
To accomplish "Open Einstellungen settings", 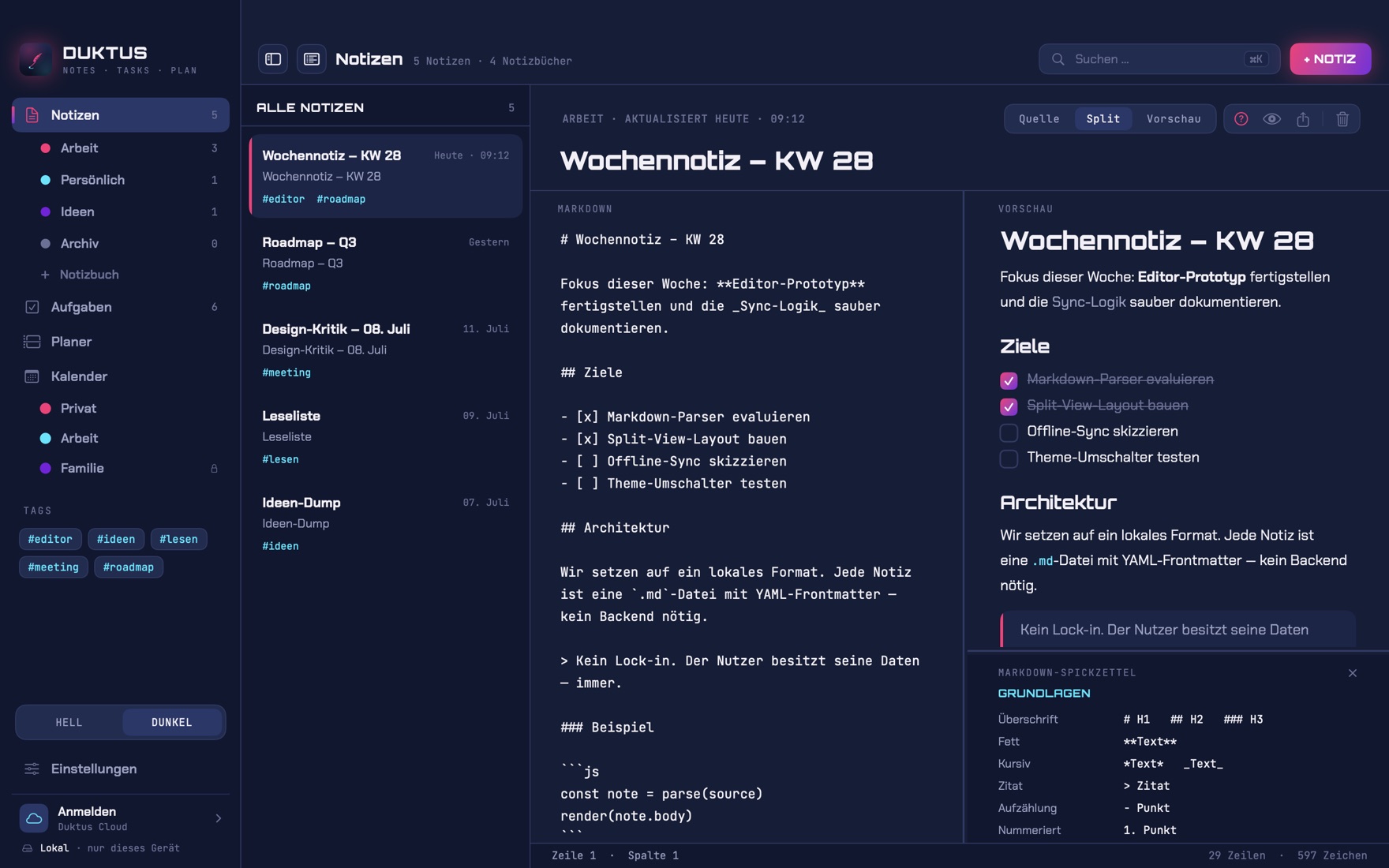I will 121,769.
